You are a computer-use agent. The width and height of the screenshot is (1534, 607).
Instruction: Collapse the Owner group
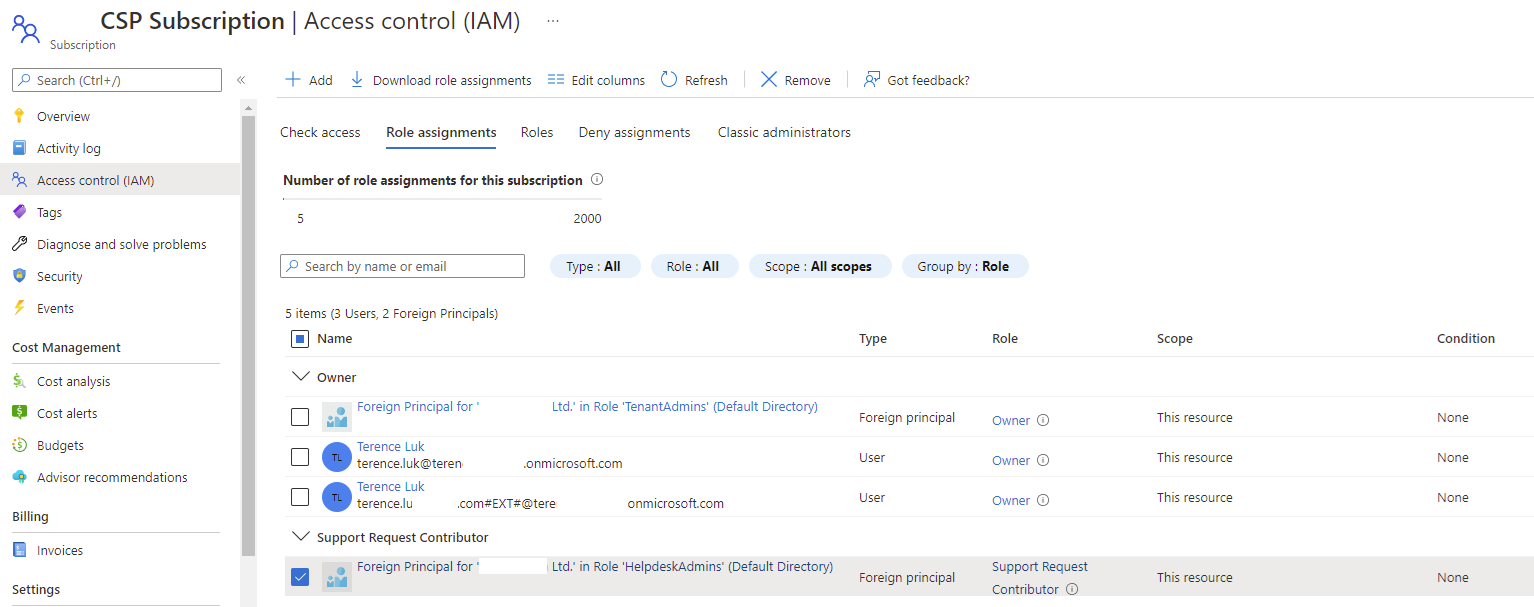300,377
